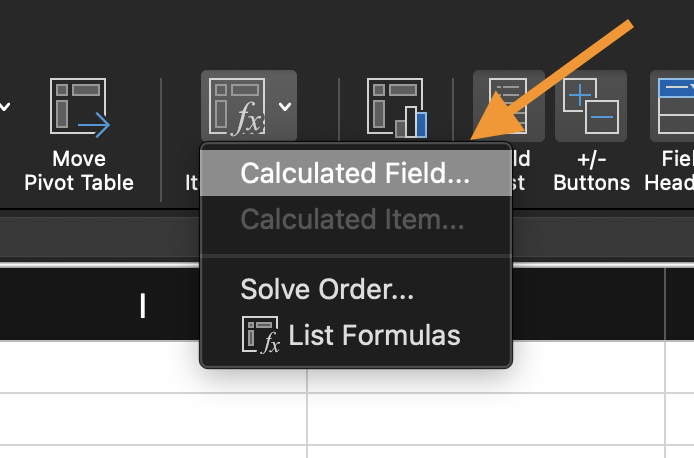Click the List Formulas menu text
This screenshot has height=458, width=694.
point(375,336)
